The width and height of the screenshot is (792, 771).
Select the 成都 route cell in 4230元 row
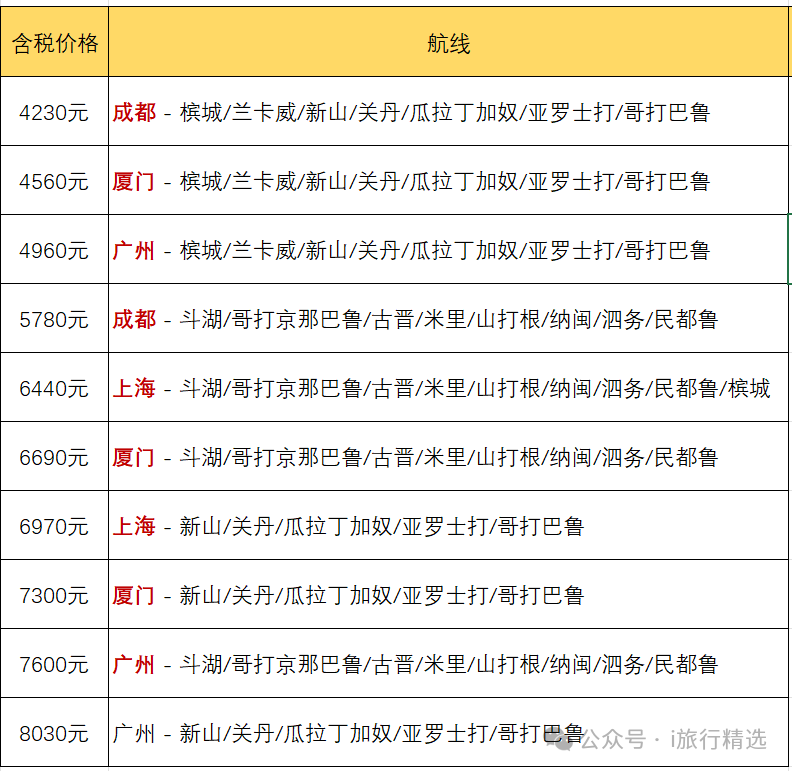(x=449, y=111)
